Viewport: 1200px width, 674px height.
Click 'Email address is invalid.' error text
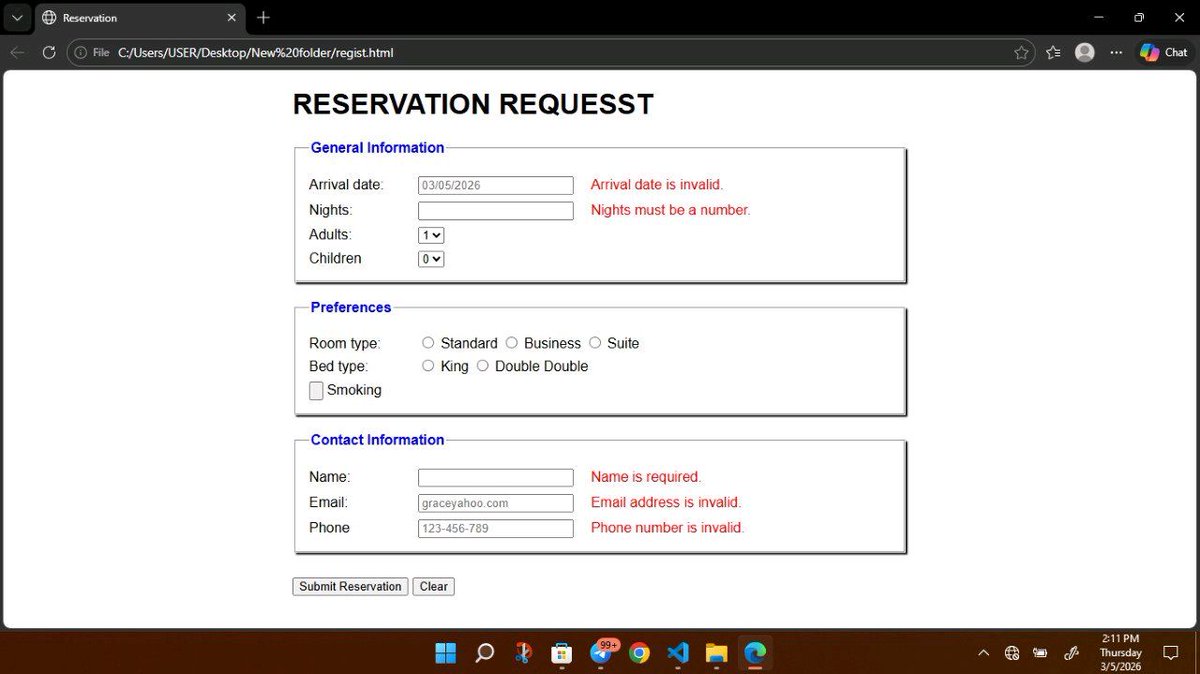click(666, 502)
